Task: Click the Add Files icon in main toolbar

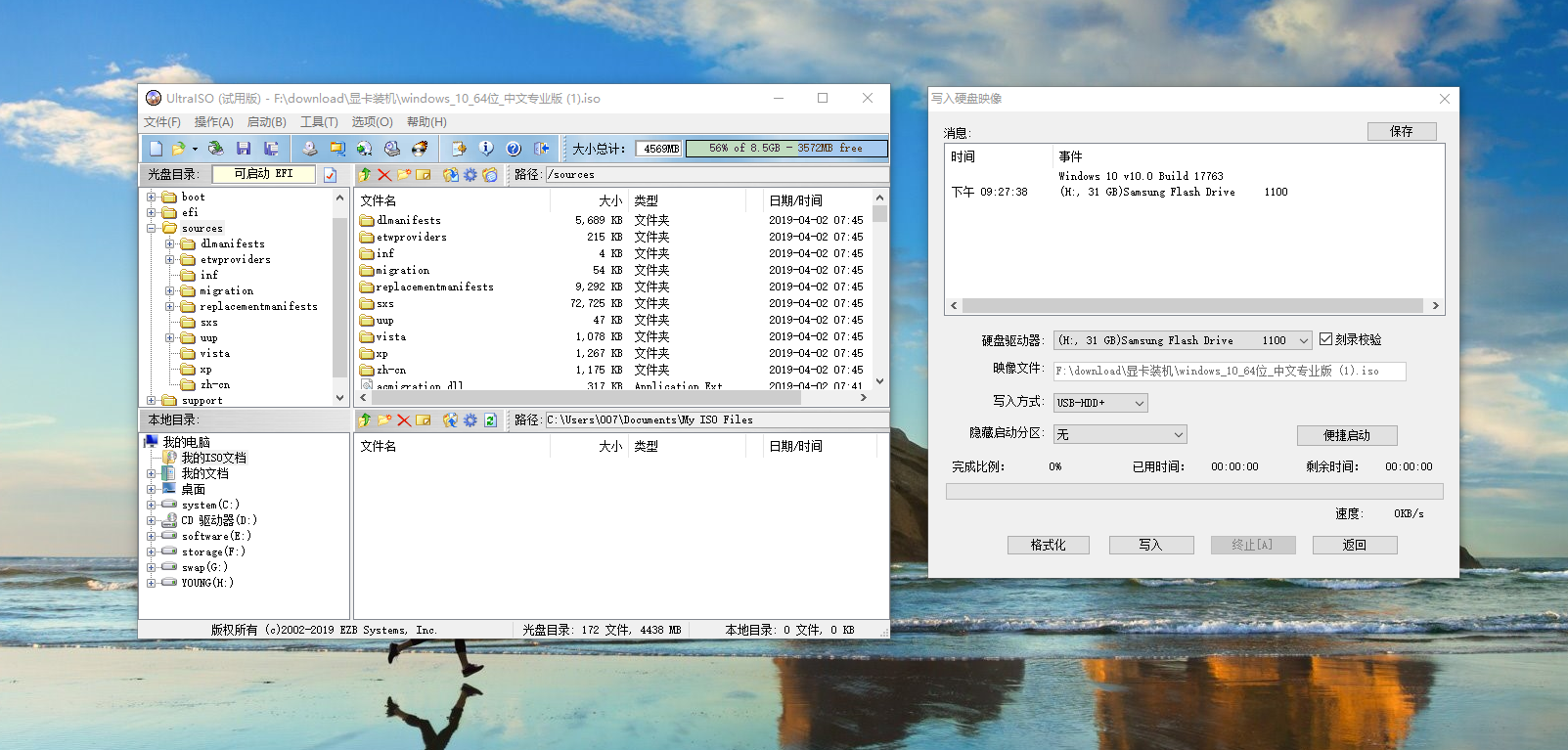Action: [x=459, y=149]
